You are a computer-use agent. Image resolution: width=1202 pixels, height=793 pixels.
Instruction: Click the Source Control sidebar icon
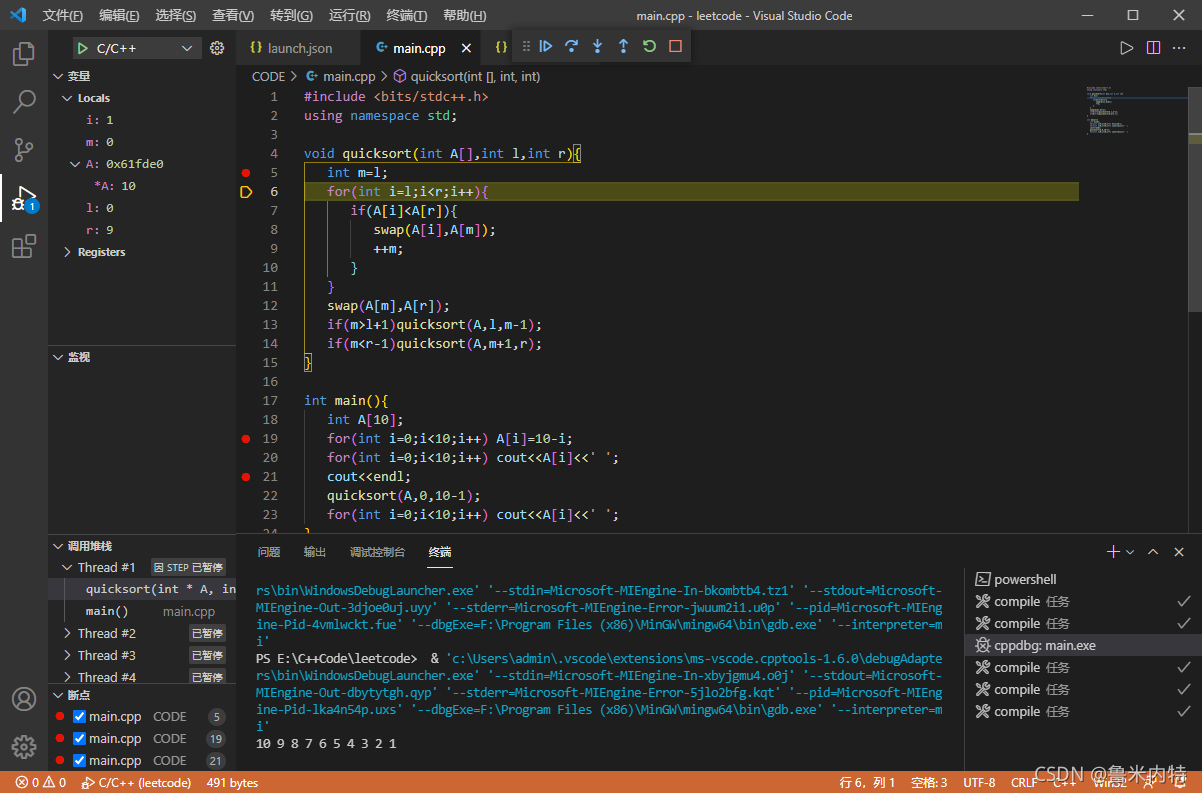pos(24,149)
